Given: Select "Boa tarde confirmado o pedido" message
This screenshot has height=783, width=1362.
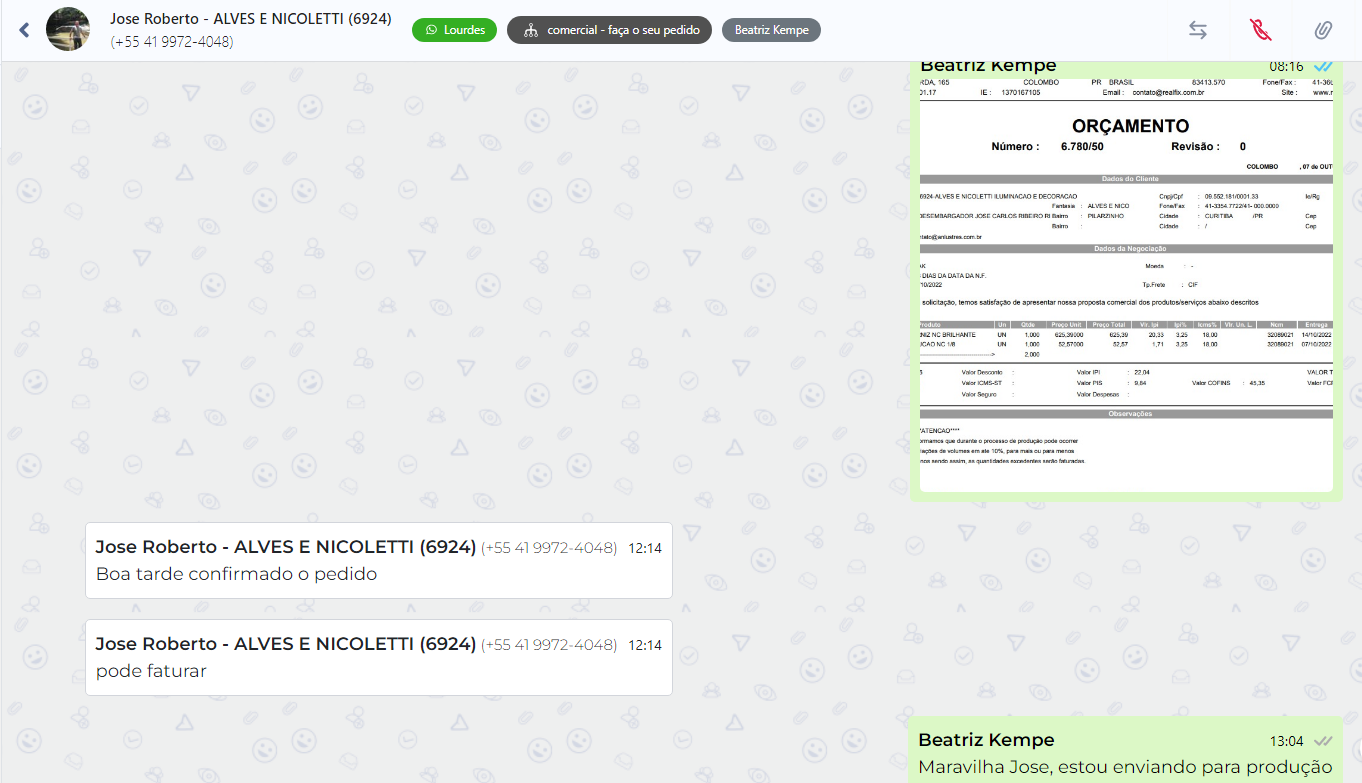Looking at the screenshot, I should click(x=236, y=574).
